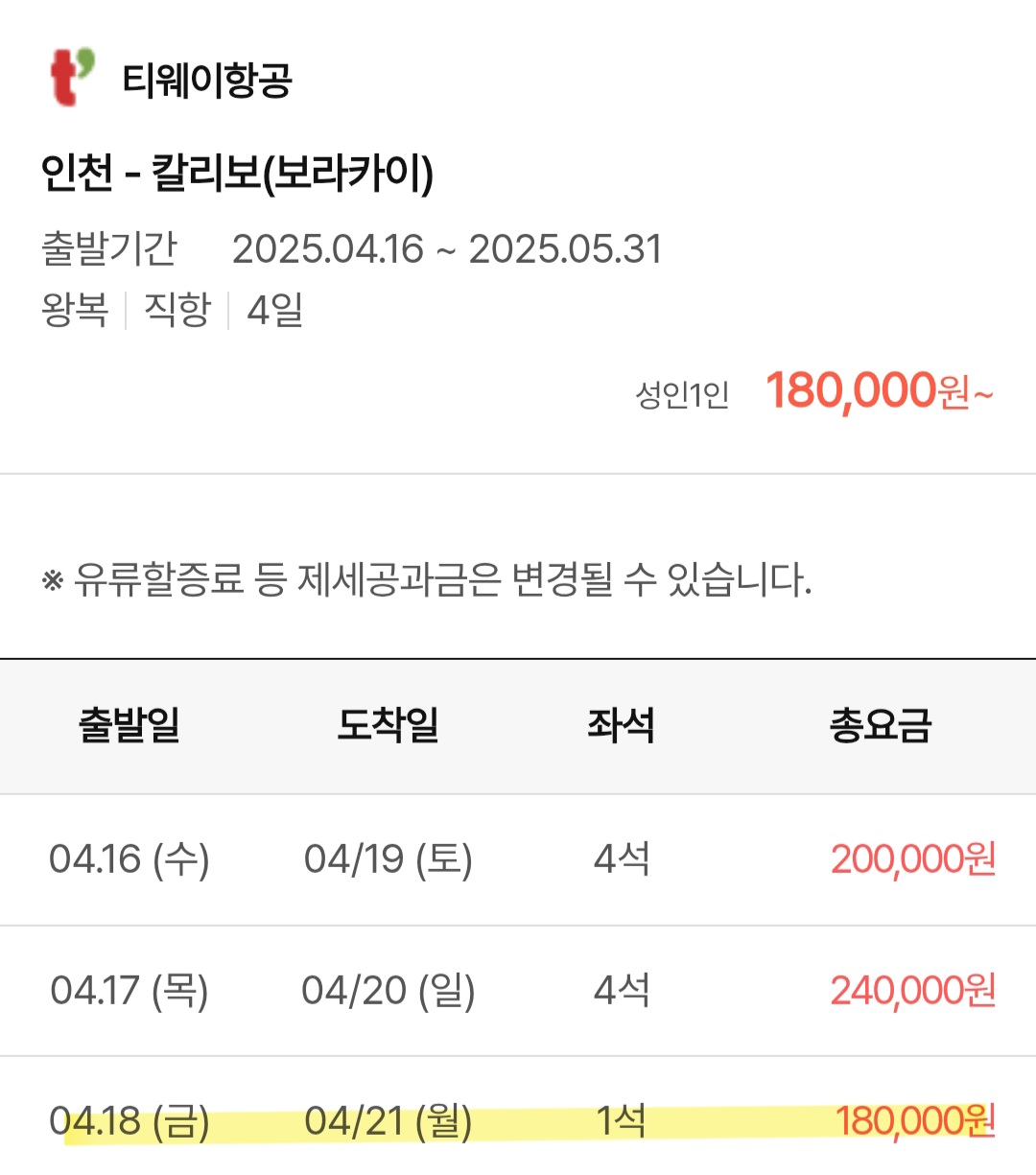Select the 04.17 (목) departure row

coord(518,991)
